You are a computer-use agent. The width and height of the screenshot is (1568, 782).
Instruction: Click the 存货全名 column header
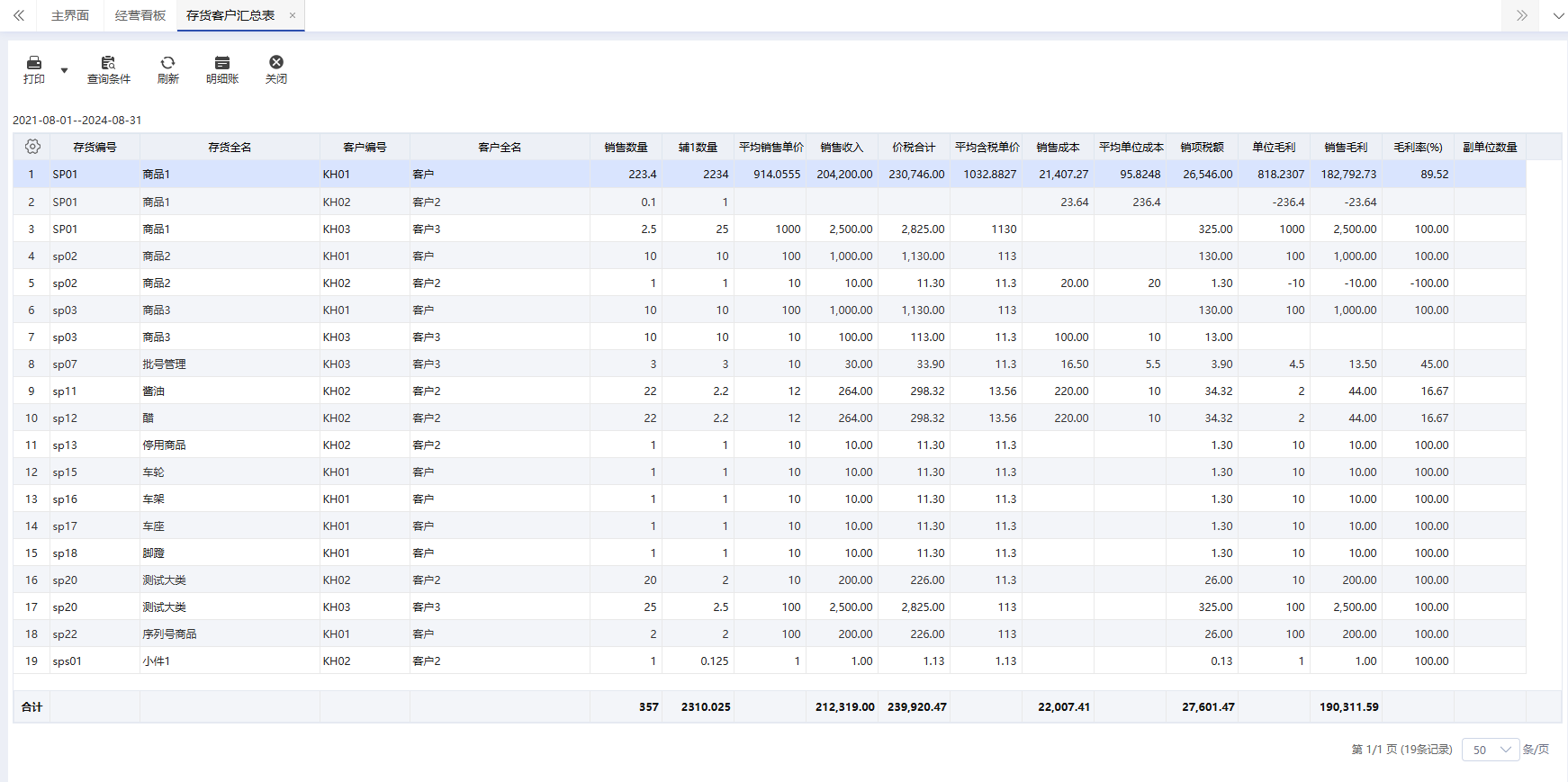click(230, 147)
